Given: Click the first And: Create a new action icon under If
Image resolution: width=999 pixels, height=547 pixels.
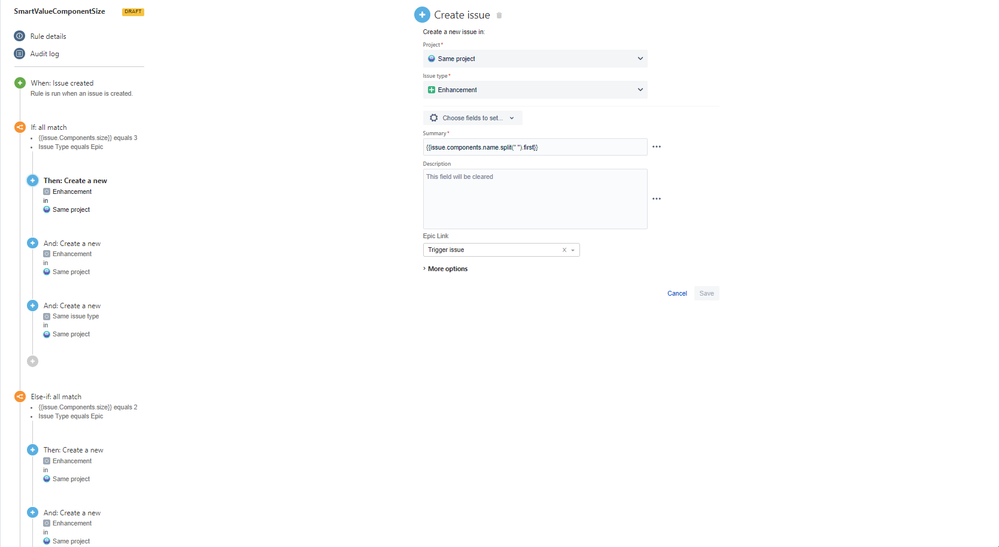Looking at the screenshot, I should tap(32, 243).
